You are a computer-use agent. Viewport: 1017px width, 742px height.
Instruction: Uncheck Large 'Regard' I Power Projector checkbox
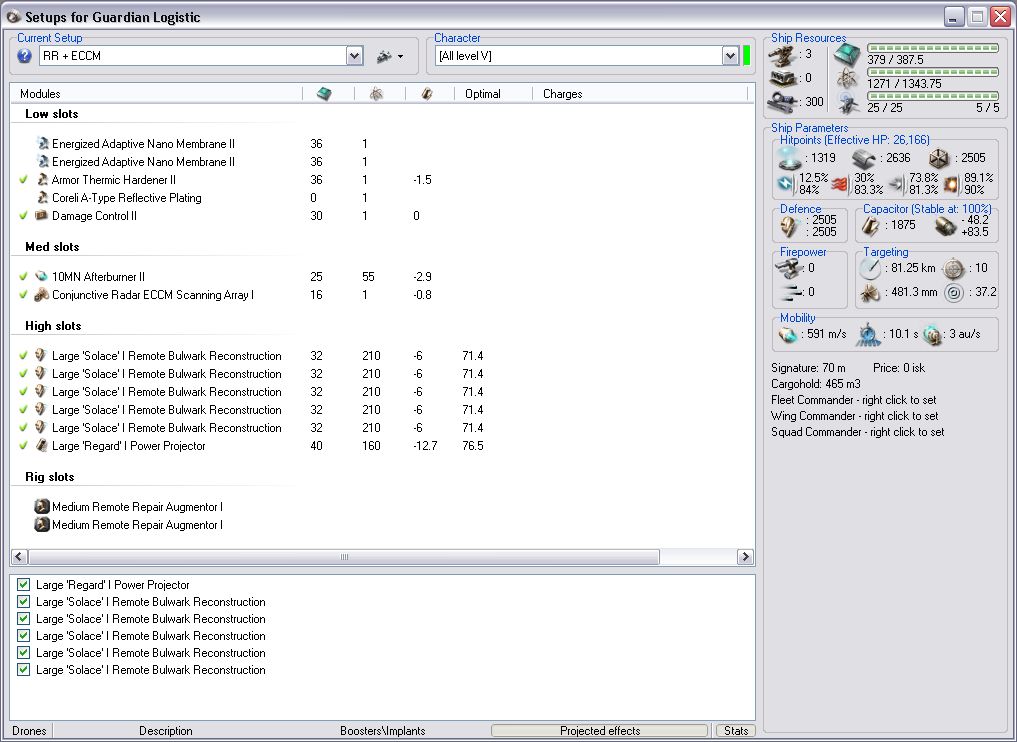tap(24, 585)
